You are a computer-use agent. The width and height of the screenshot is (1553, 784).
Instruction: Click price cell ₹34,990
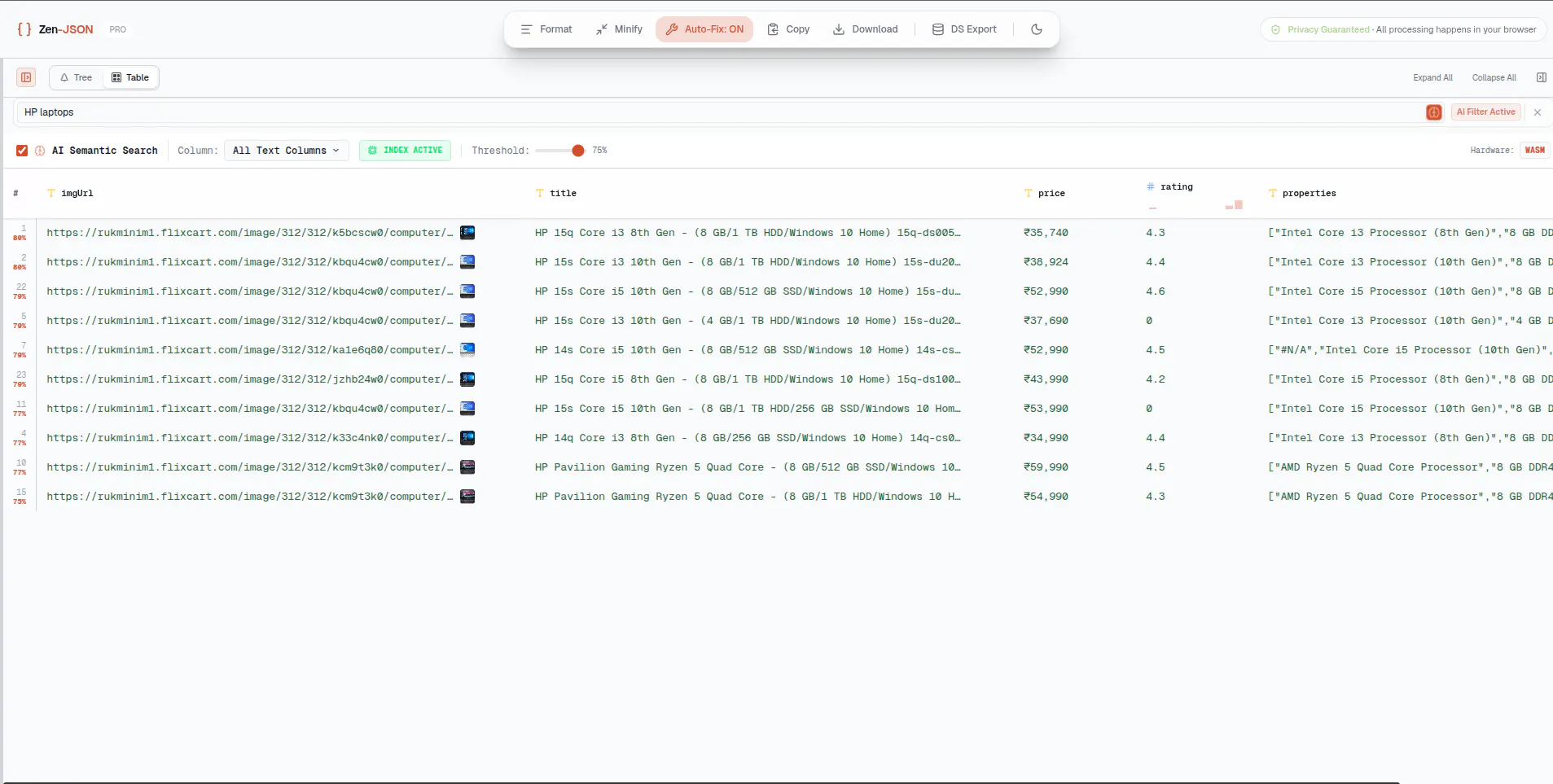[x=1046, y=438]
